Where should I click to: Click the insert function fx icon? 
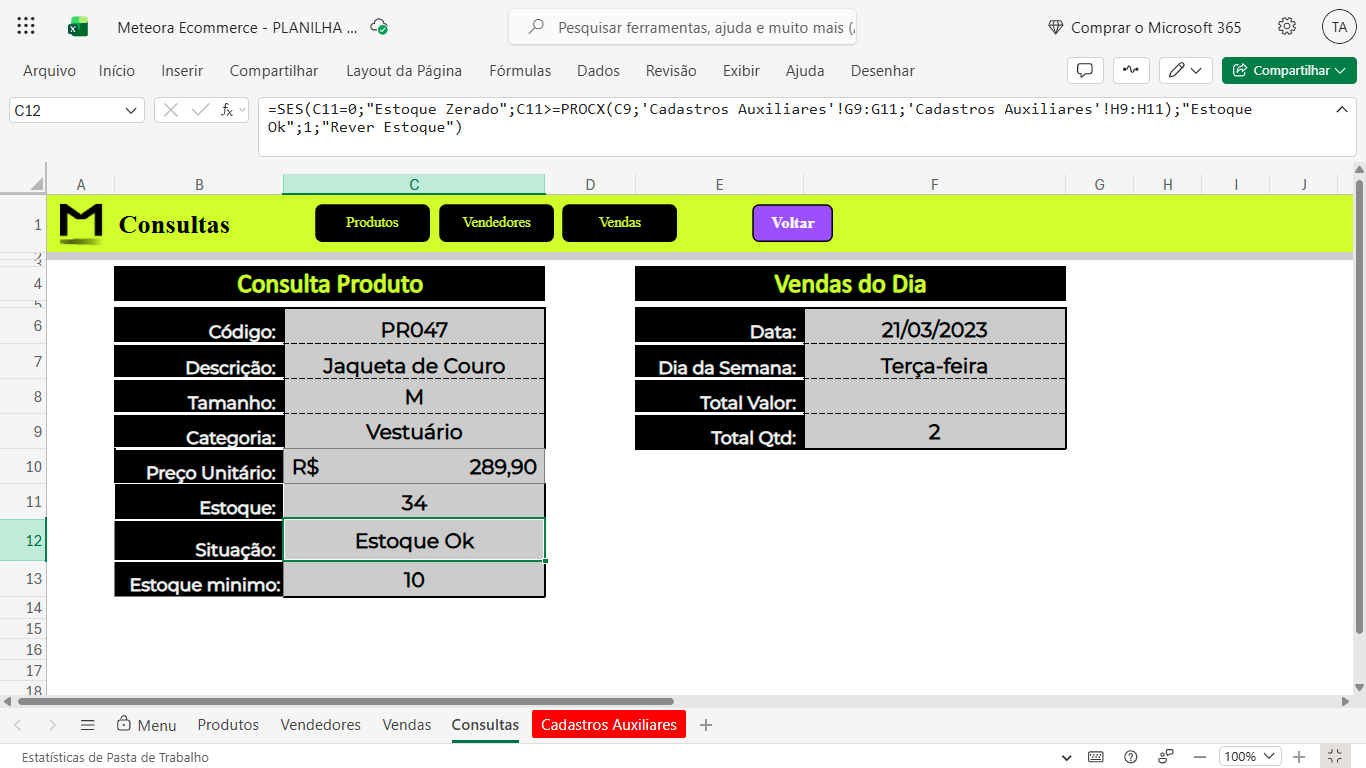(x=227, y=110)
